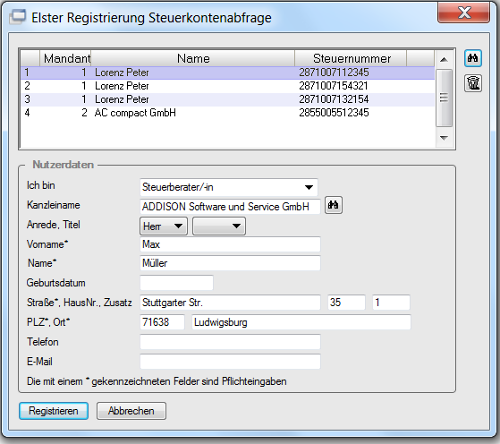
Task: Click the empty Geburtsdatum field
Action: [x=177, y=283]
